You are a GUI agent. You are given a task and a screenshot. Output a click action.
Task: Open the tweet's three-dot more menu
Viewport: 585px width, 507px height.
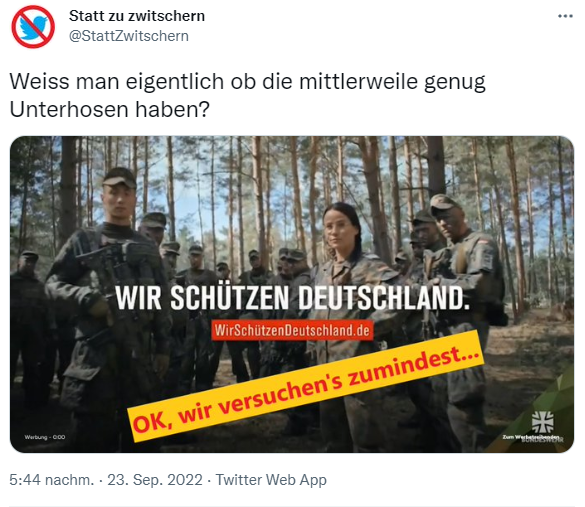pos(565,16)
